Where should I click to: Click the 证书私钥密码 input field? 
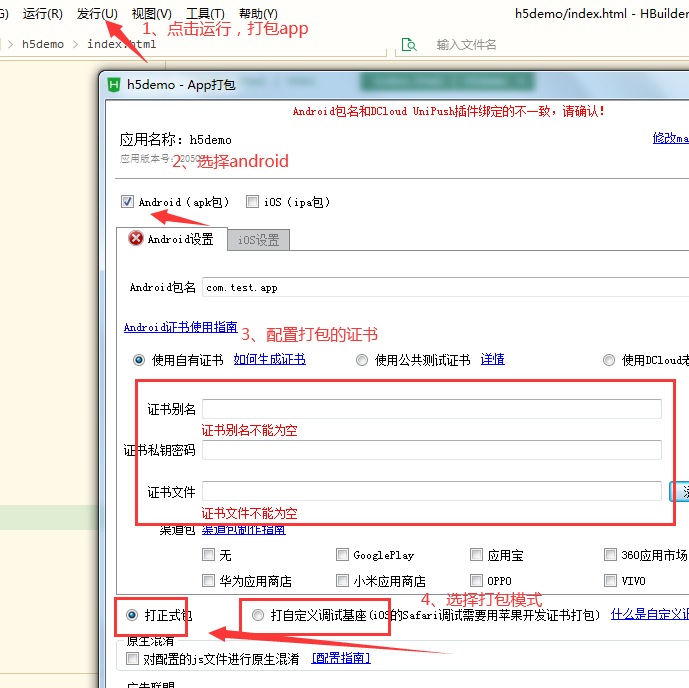click(432, 450)
